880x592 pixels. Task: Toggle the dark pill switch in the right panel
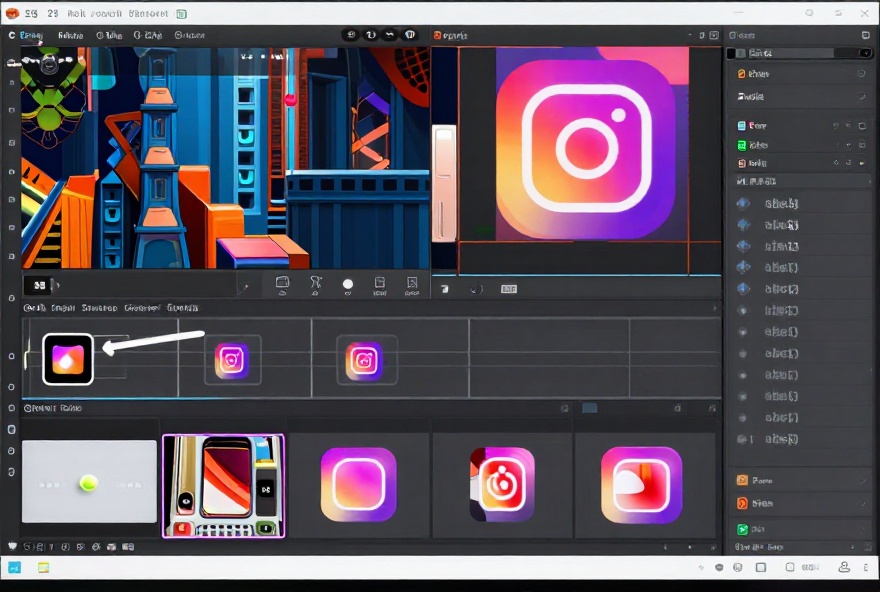865,53
